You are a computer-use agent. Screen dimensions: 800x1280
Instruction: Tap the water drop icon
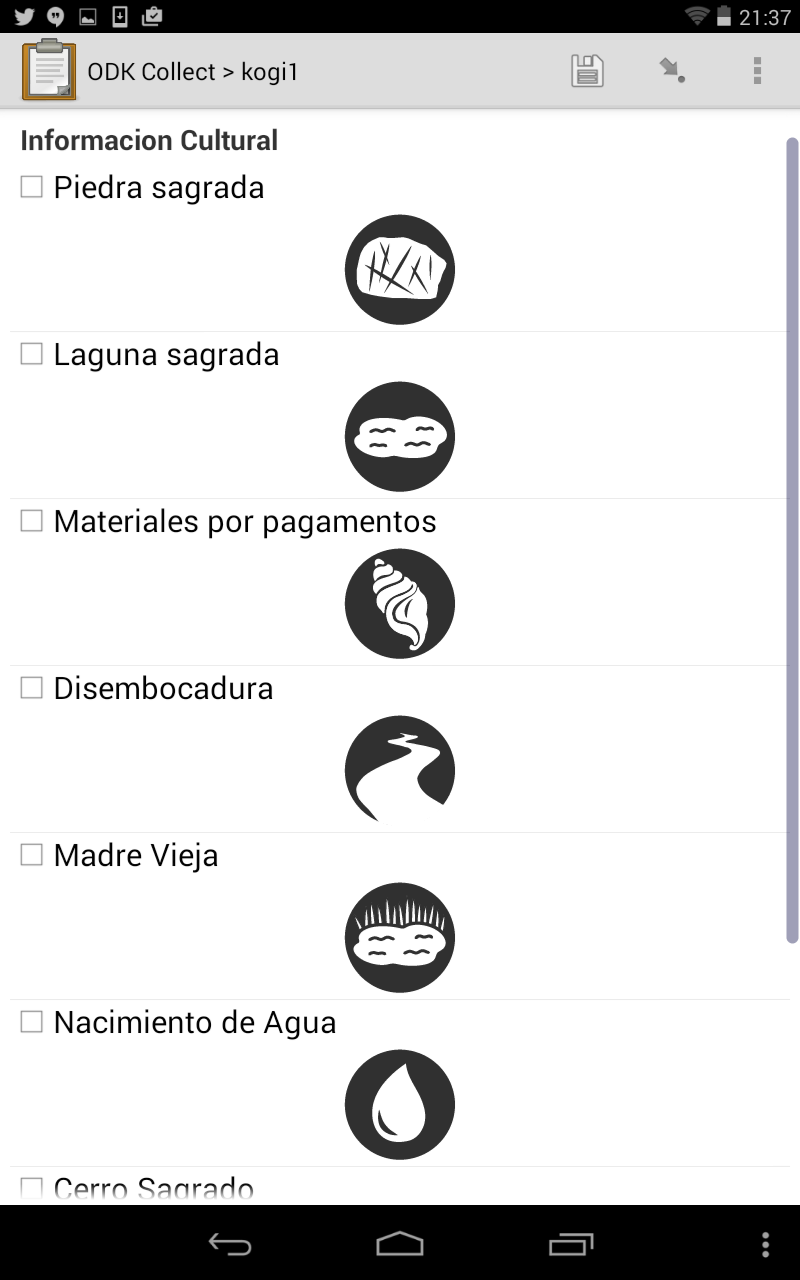(x=400, y=1104)
